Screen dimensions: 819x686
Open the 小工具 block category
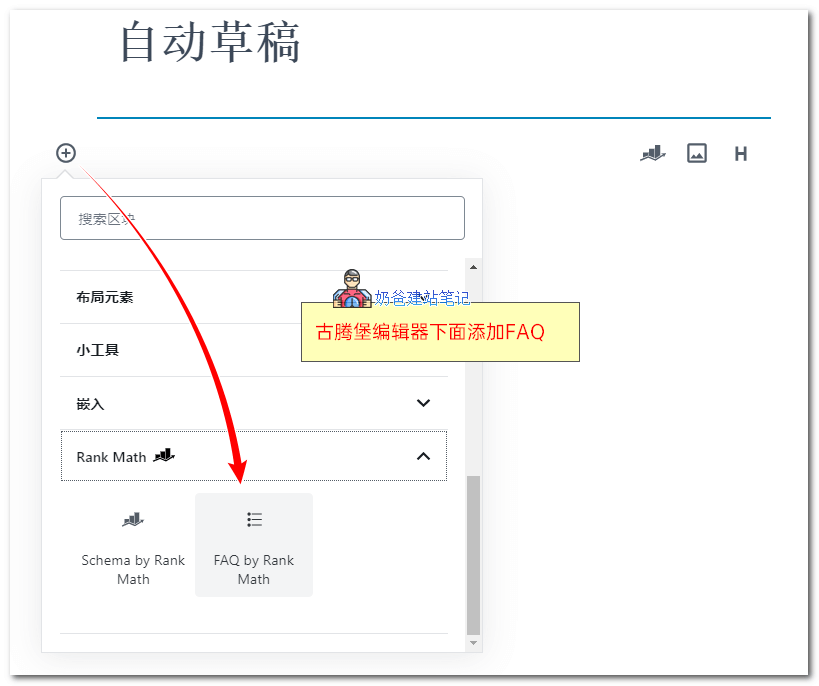click(x=98, y=350)
